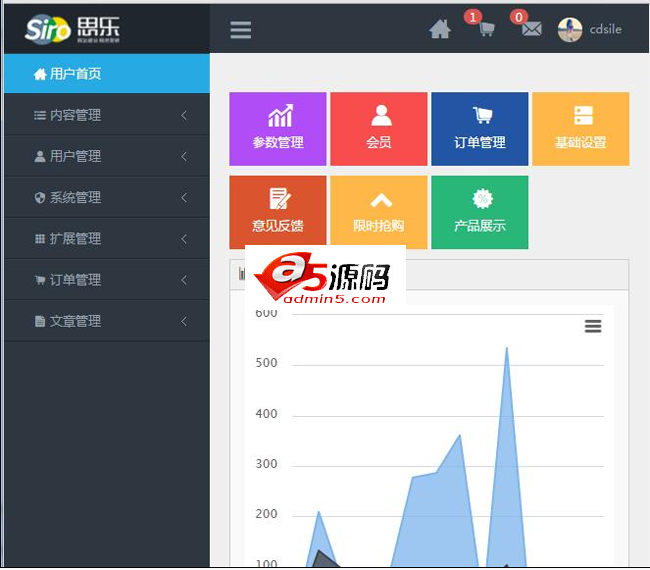Open the orange 基础设置 tile

581,129
